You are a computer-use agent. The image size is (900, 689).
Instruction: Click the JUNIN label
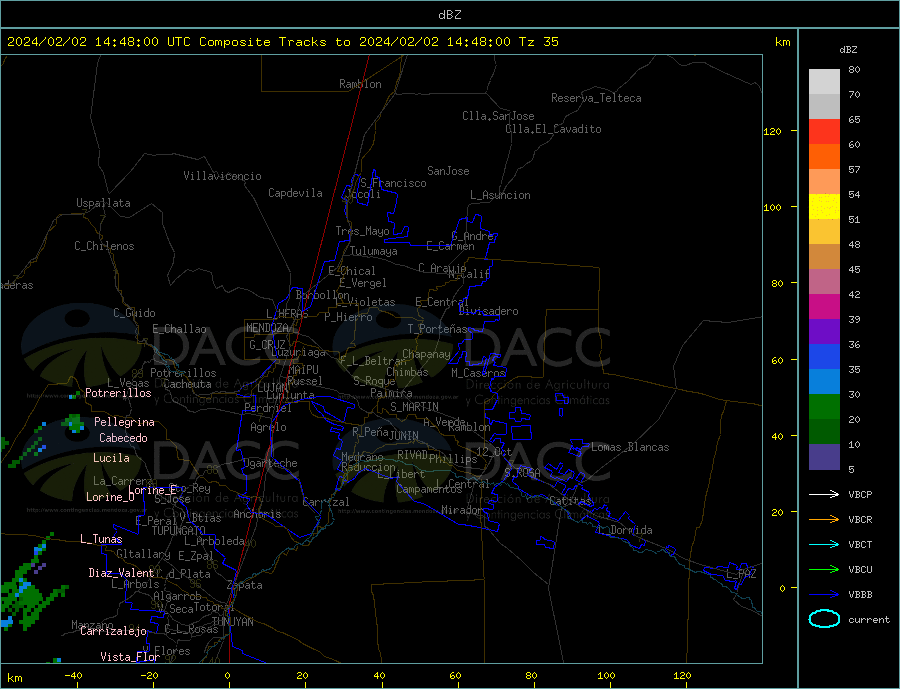[404, 436]
